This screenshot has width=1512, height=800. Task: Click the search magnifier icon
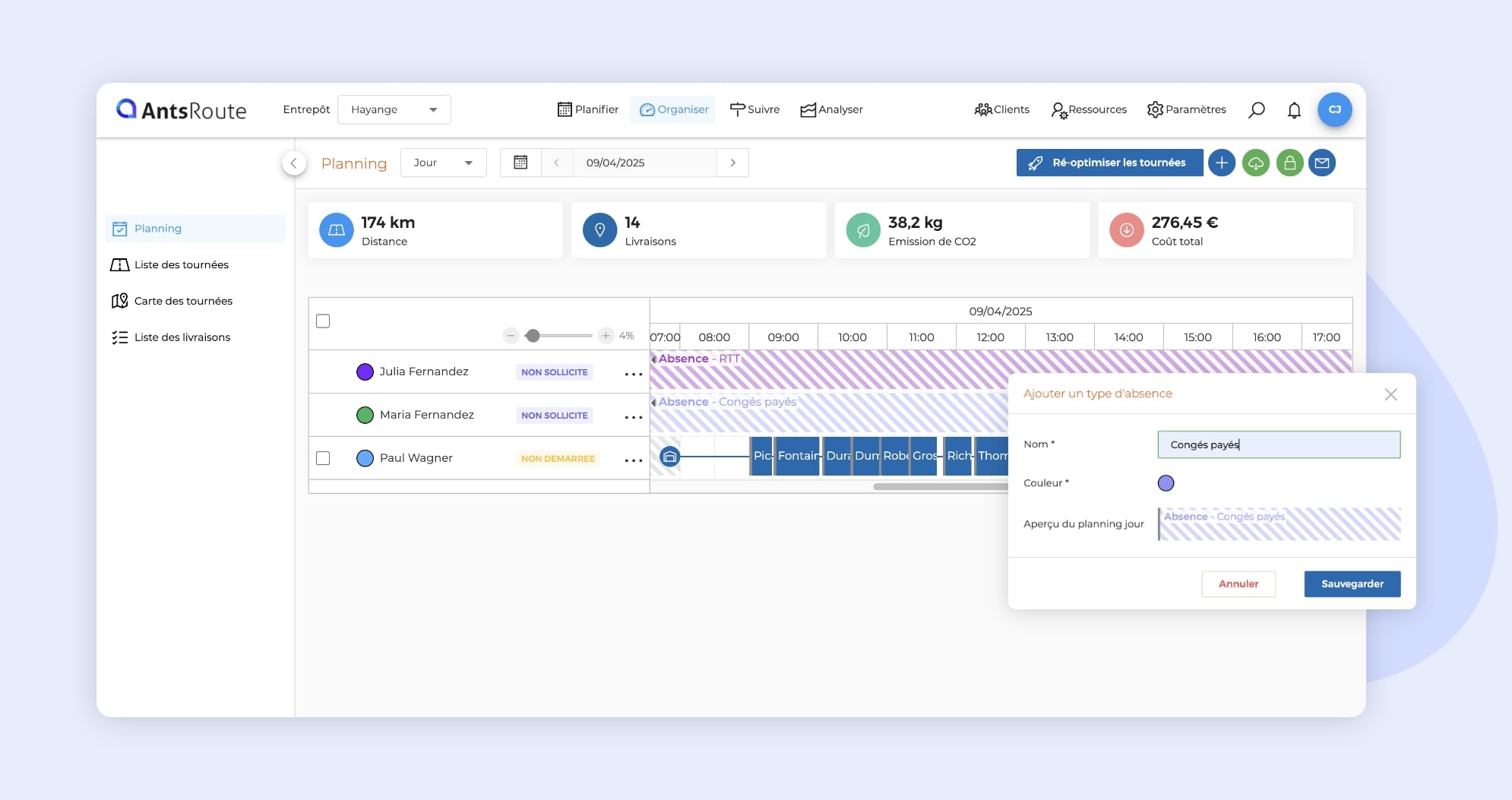click(x=1257, y=109)
